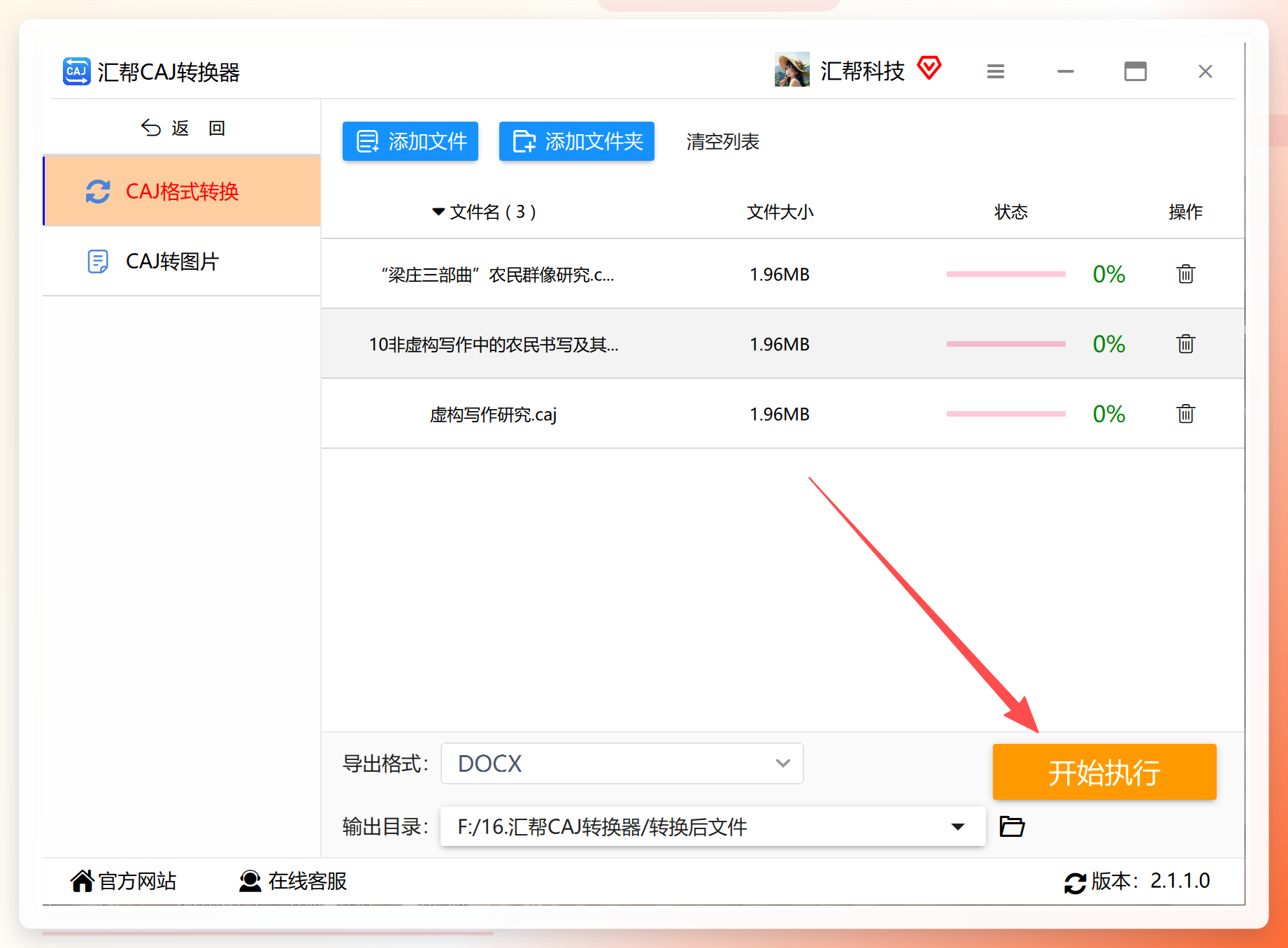Click progress bar of 梁庄三部曲 row
Screen dimensions: 1288x948
(x=1006, y=274)
